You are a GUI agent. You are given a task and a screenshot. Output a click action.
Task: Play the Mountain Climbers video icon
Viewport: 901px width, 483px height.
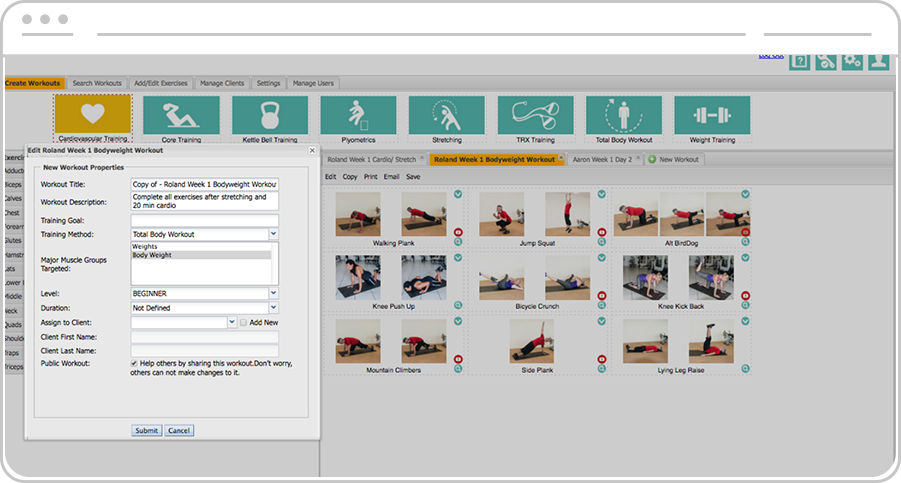tap(458, 359)
